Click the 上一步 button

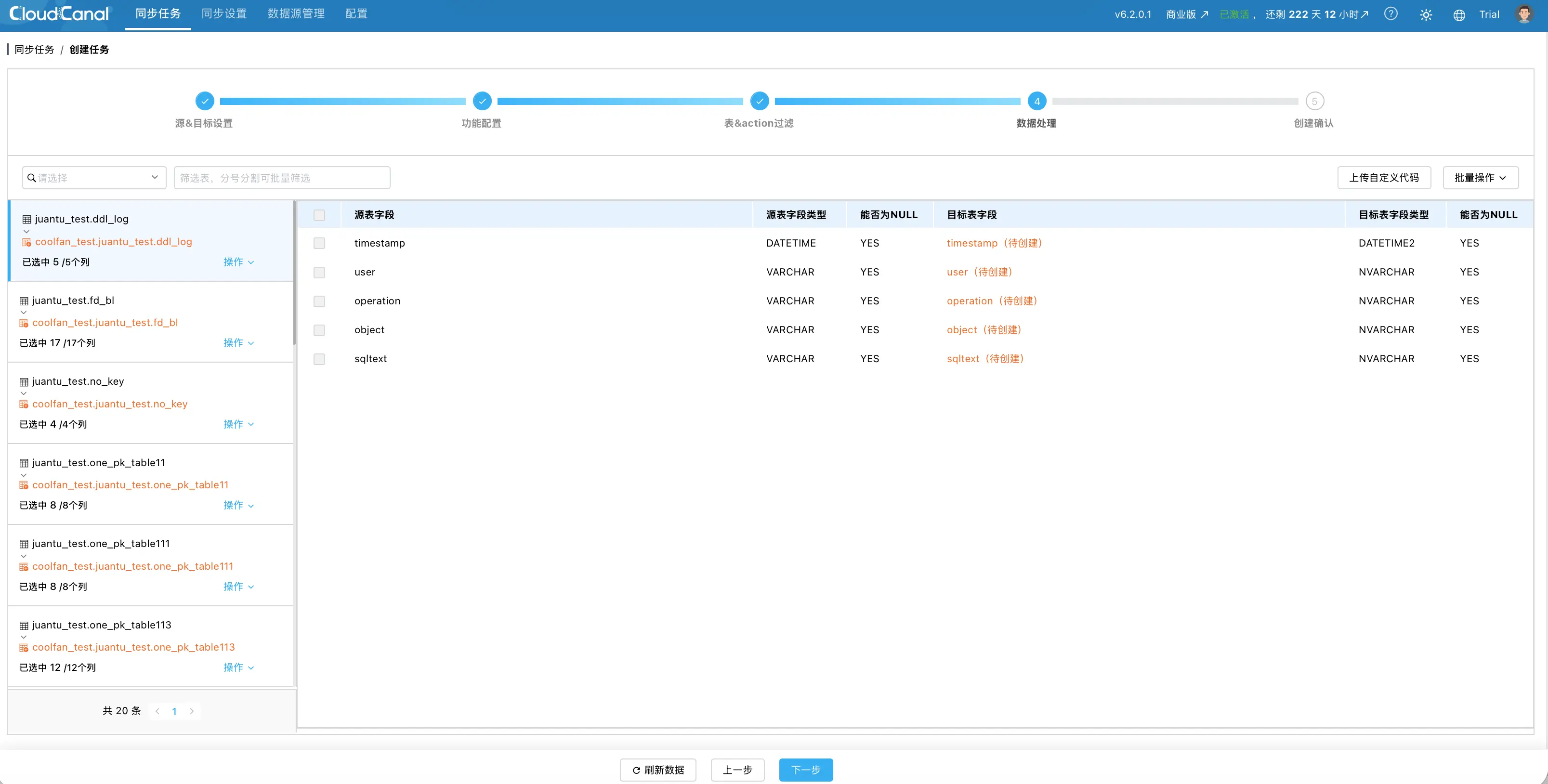tap(737, 770)
